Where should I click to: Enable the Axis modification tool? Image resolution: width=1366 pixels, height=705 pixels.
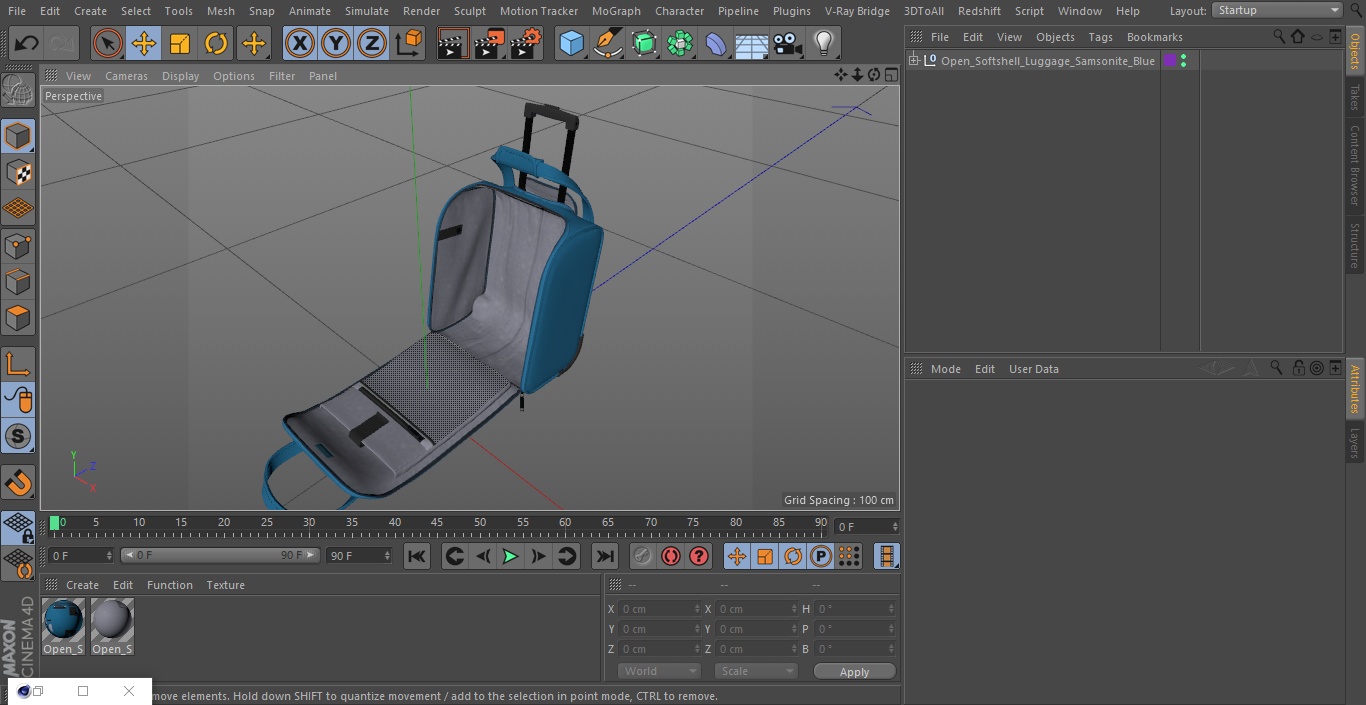[18, 364]
